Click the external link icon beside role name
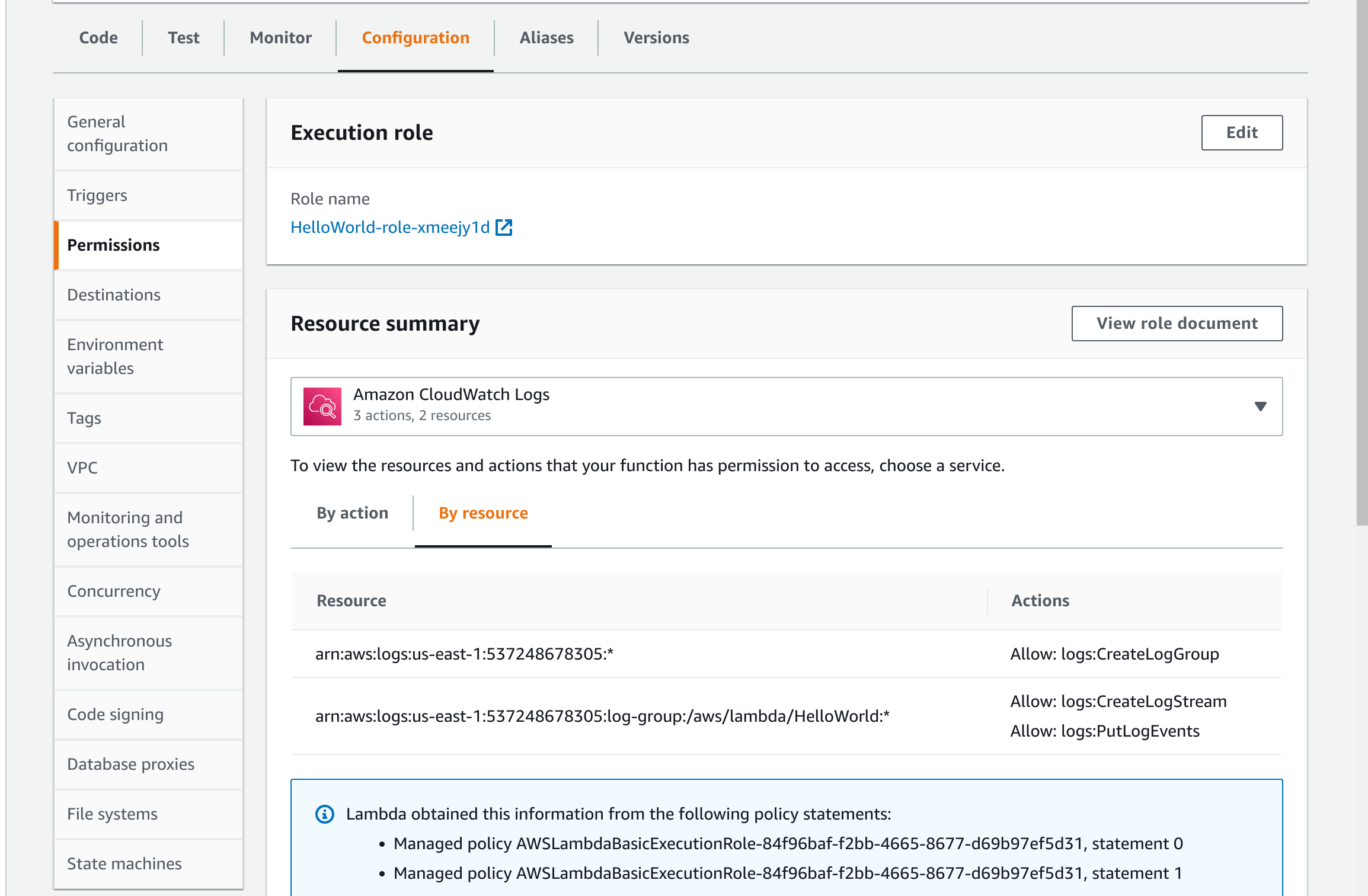Image resolution: width=1368 pixels, height=896 pixels. 504,228
